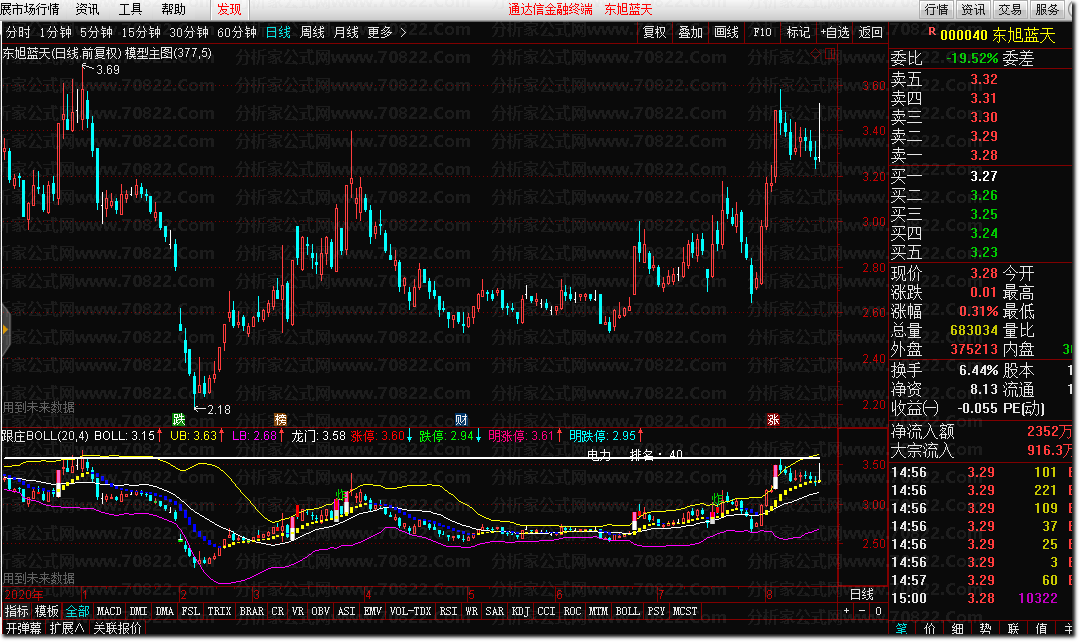Click the 交易 button at top right
The image size is (1081, 642).
tap(1010, 10)
